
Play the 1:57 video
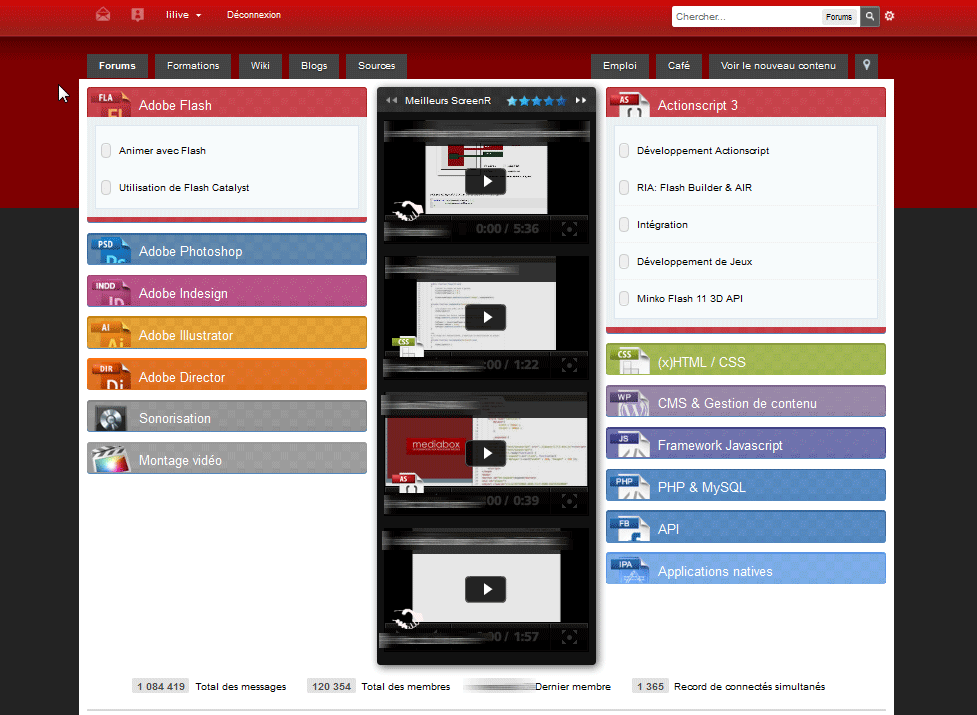485,589
